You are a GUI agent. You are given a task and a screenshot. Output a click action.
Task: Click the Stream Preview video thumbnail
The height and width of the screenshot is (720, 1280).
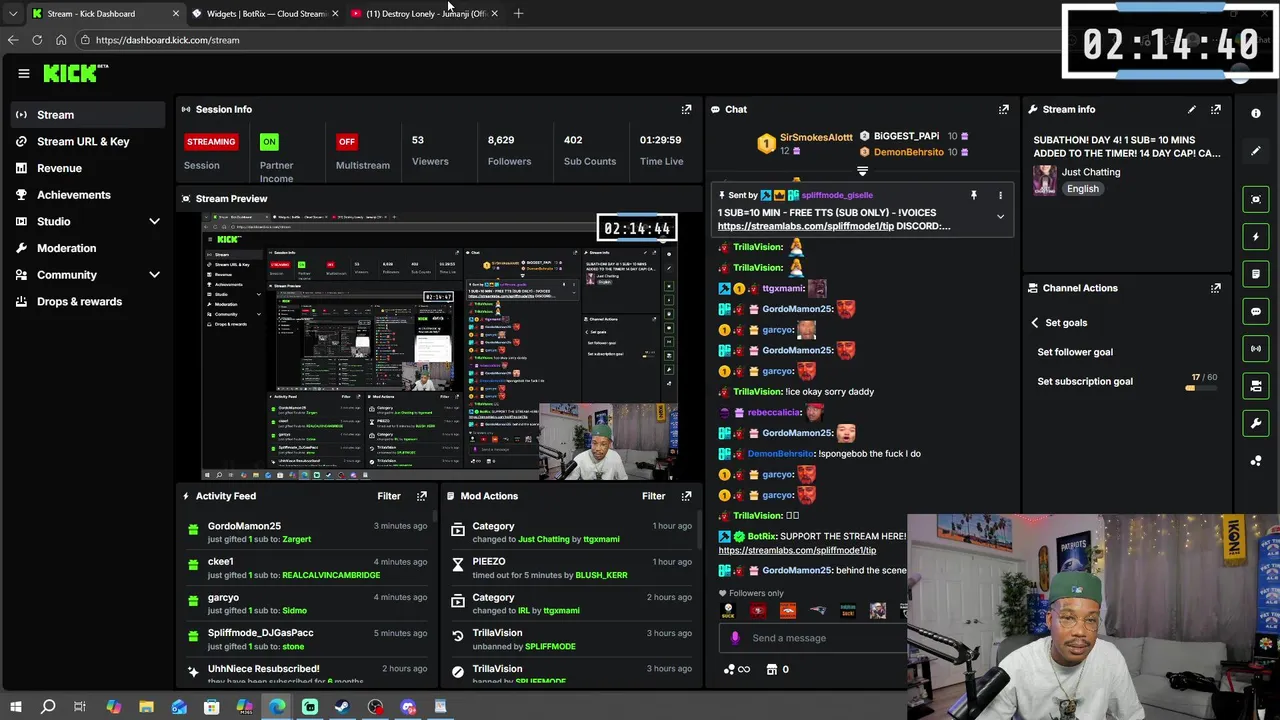[x=440, y=346]
